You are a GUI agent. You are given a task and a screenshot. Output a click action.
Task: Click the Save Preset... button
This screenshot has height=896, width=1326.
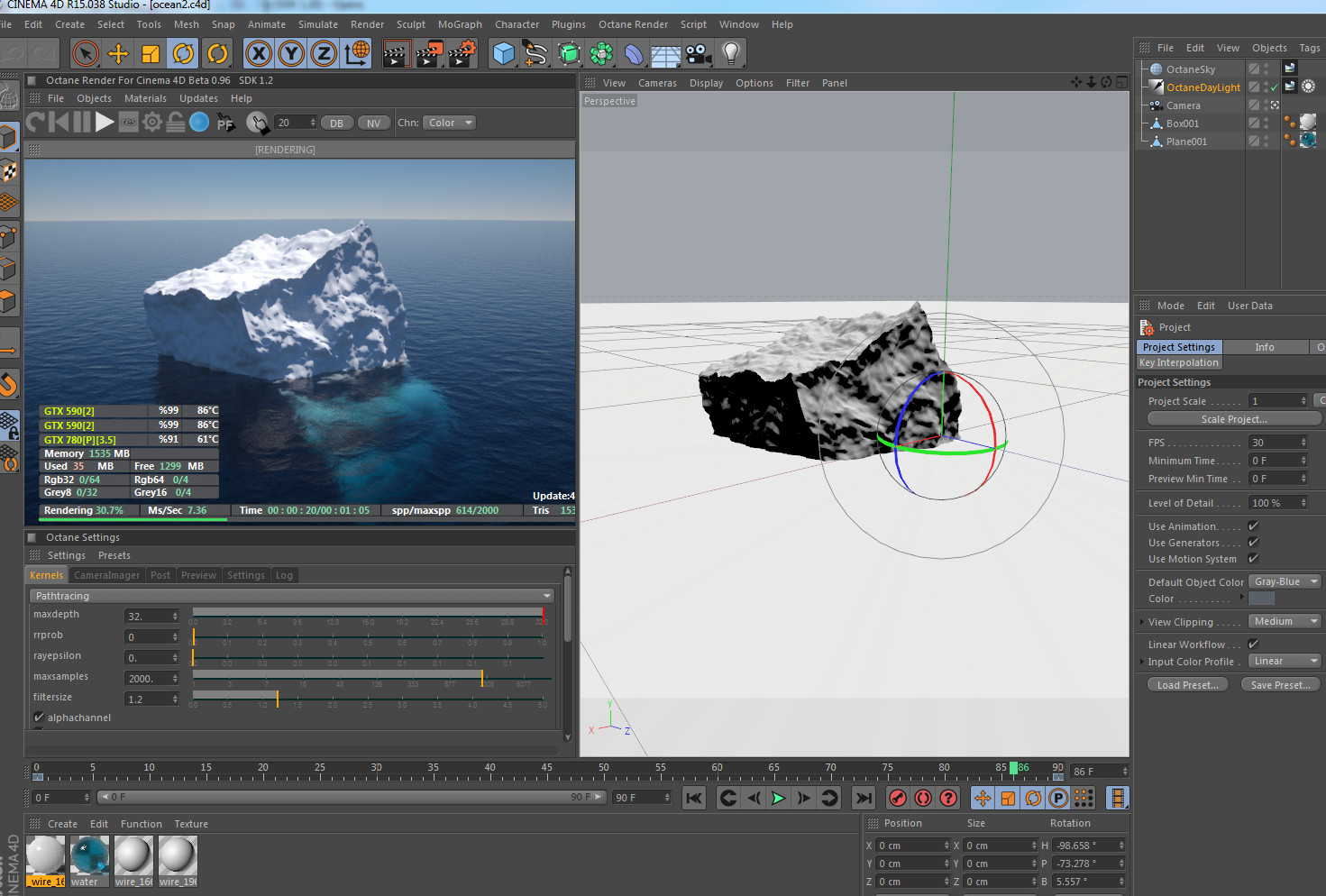(1280, 685)
